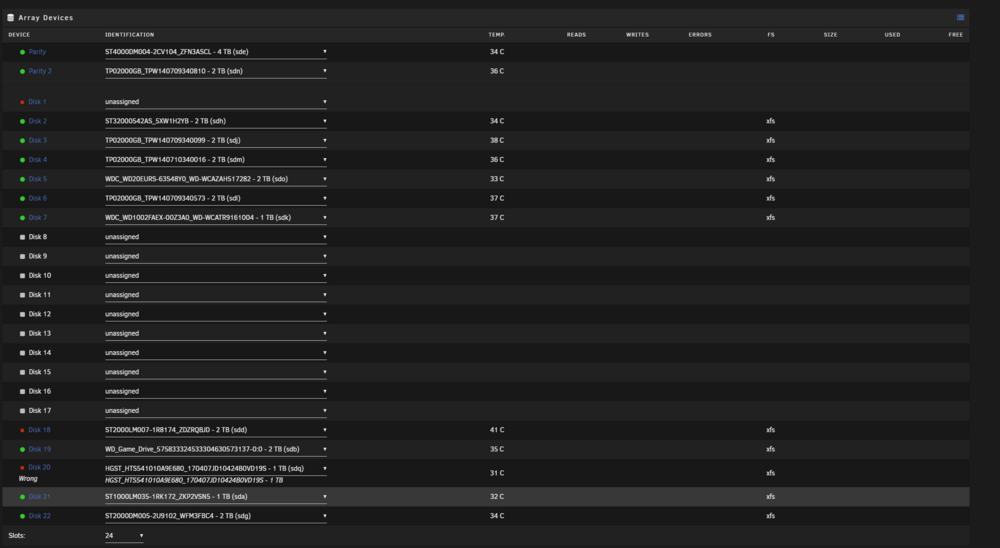Click the green status dot for Disk 5

[x=22, y=179]
